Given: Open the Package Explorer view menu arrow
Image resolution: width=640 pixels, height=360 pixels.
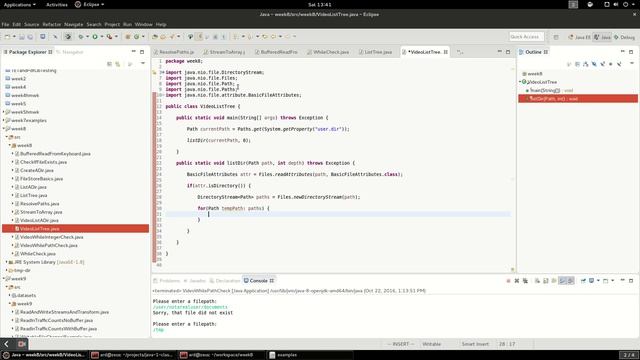Looking at the screenshot, I should (x=143, y=64).
